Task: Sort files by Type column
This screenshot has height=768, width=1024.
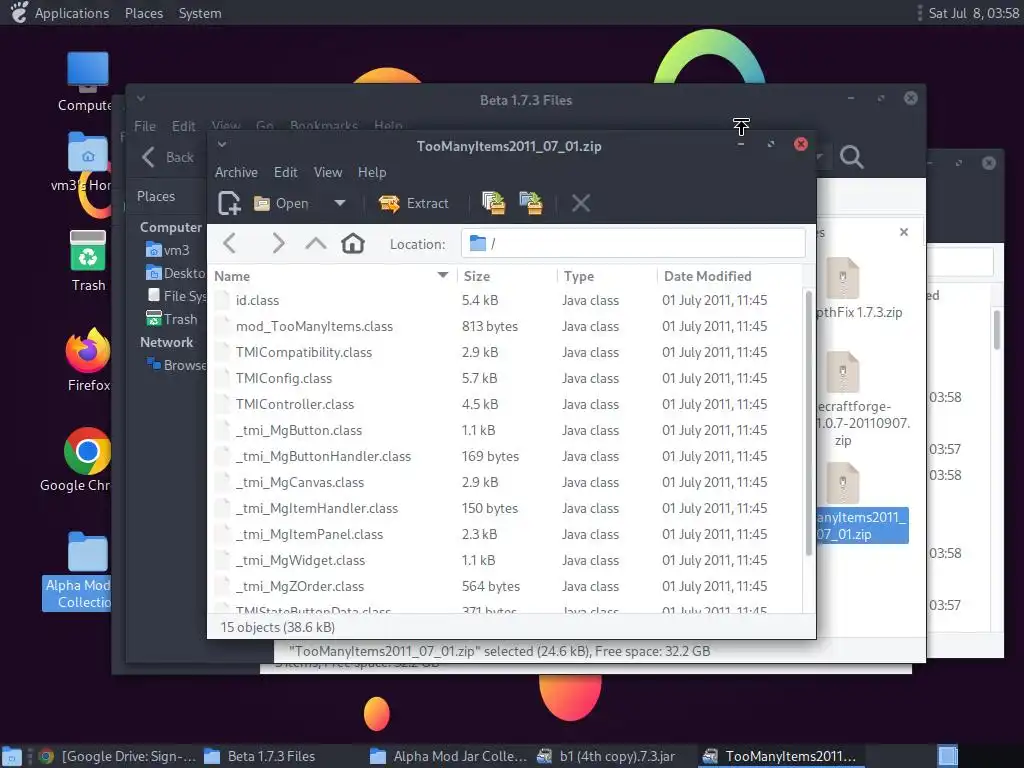Action: [606, 276]
